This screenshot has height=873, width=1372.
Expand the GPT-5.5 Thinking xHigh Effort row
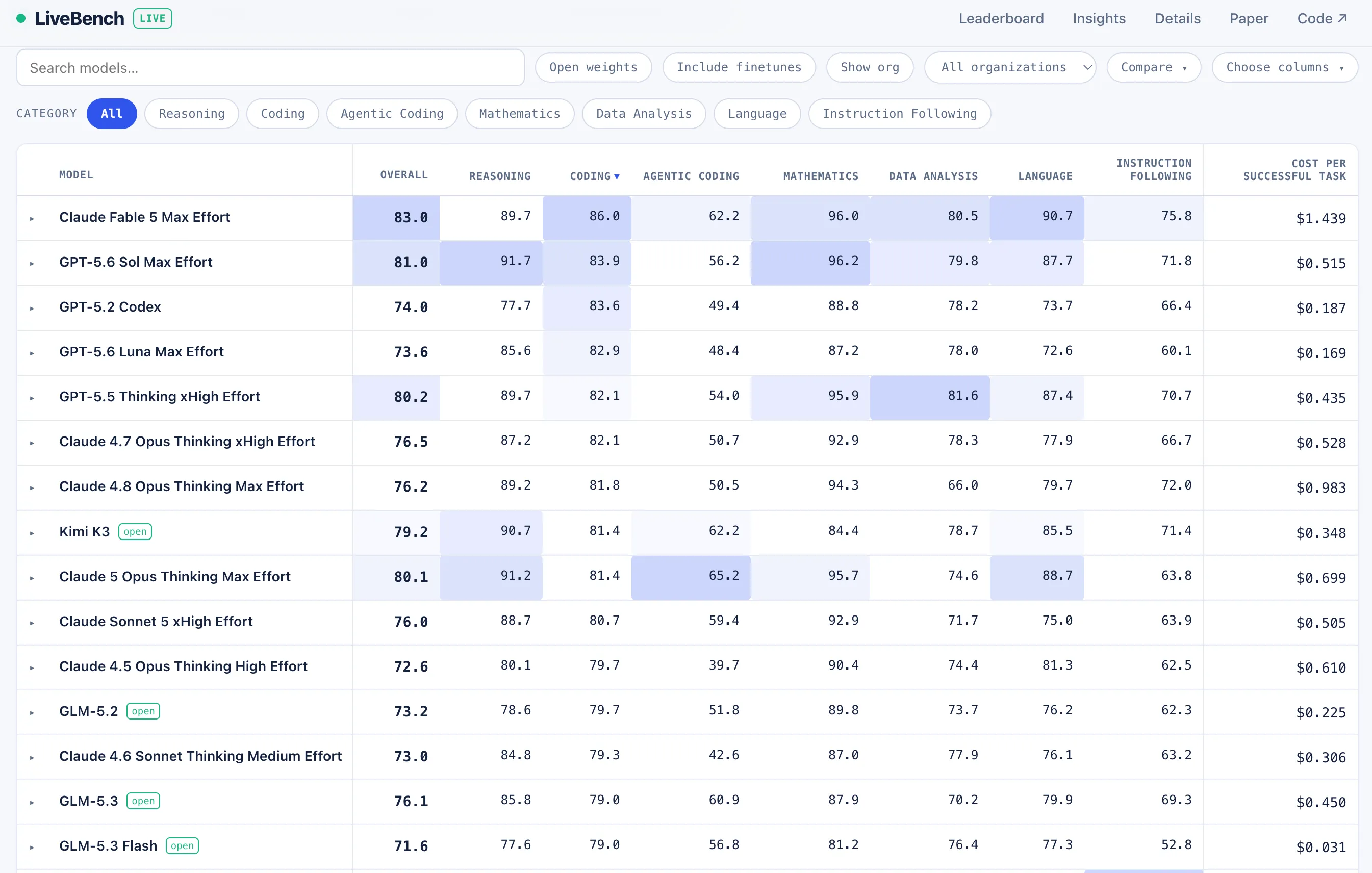pyautogui.click(x=32, y=399)
